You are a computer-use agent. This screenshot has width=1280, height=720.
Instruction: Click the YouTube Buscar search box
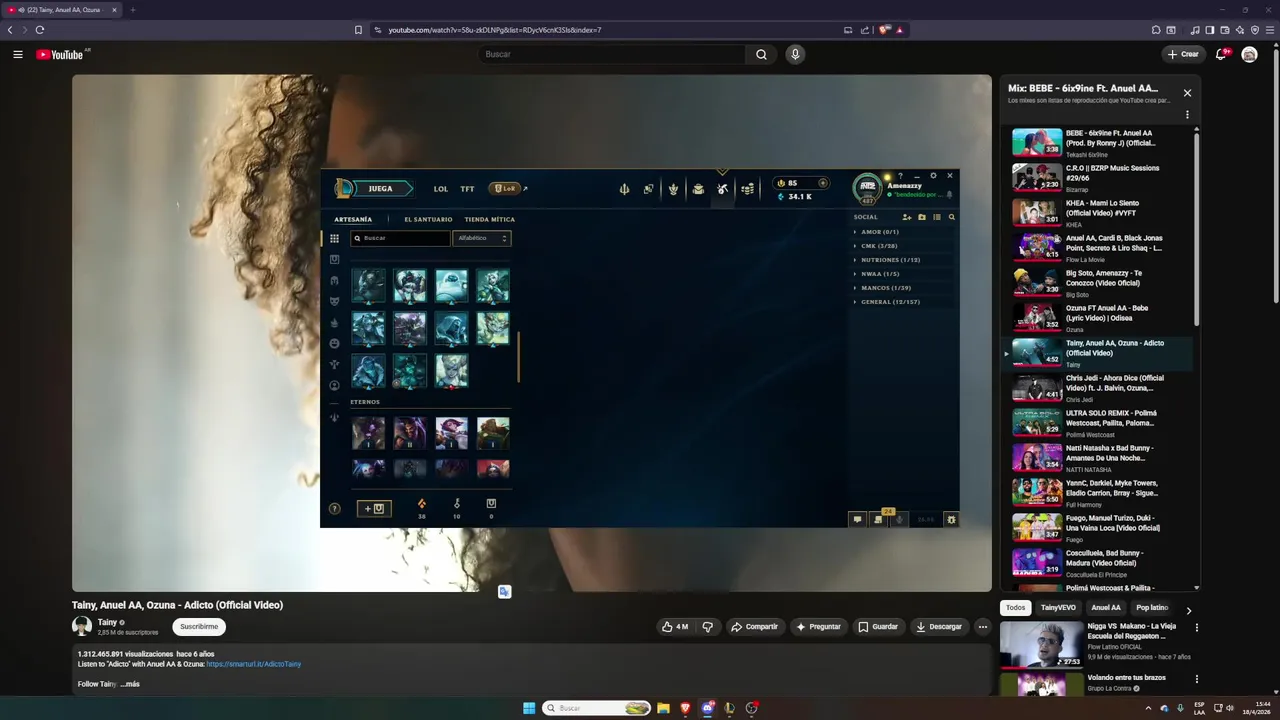(611, 54)
